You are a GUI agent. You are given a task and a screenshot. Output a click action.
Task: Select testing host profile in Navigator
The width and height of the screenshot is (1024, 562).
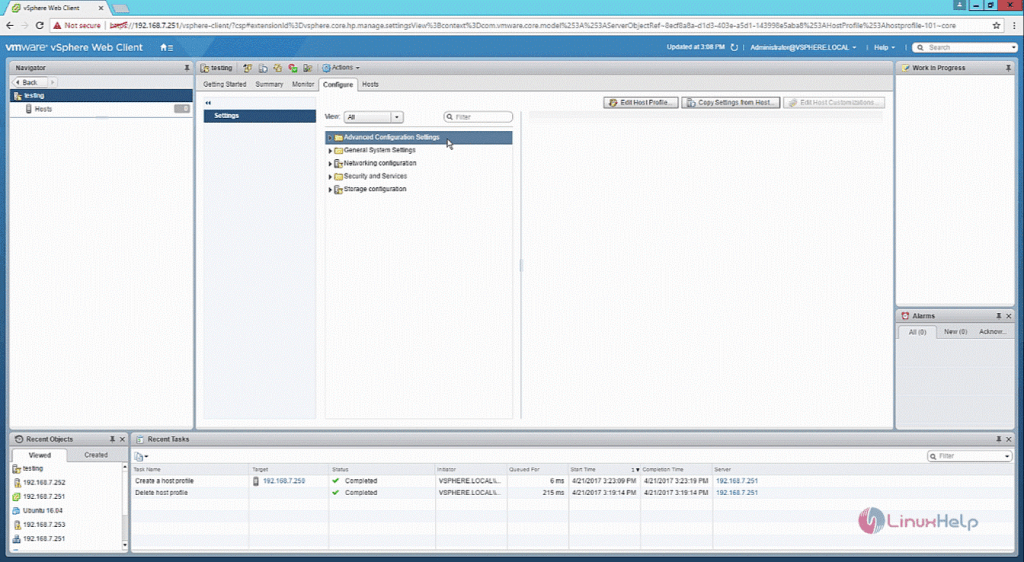(x=101, y=95)
